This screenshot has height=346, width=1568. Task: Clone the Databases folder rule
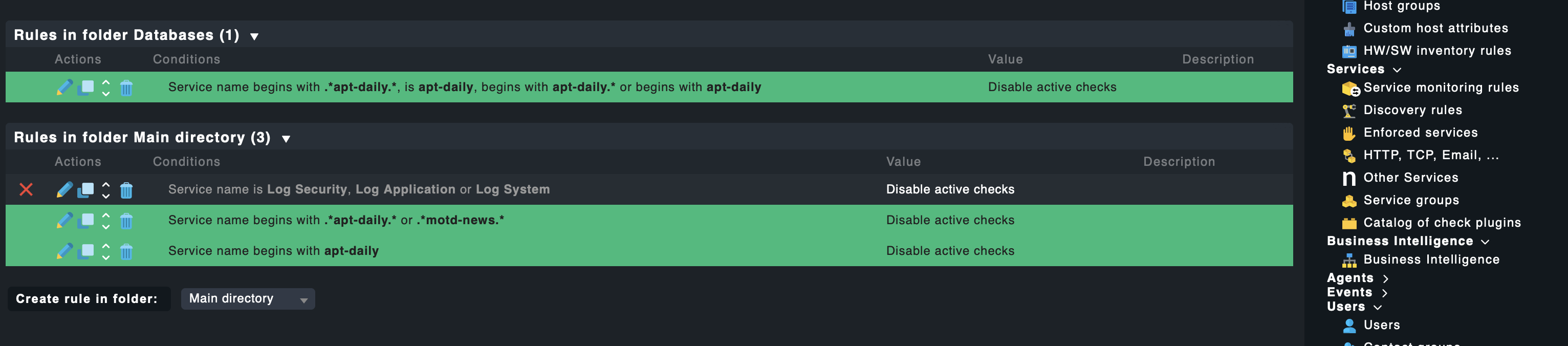click(86, 88)
